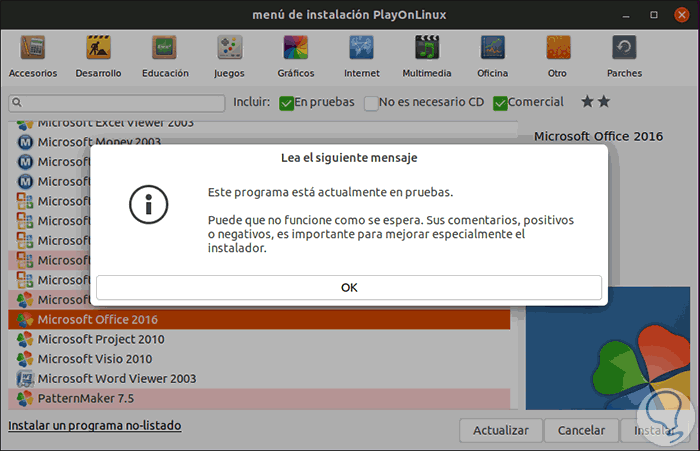Open the Desarrollo category
The width and height of the screenshot is (700, 451).
98,57
